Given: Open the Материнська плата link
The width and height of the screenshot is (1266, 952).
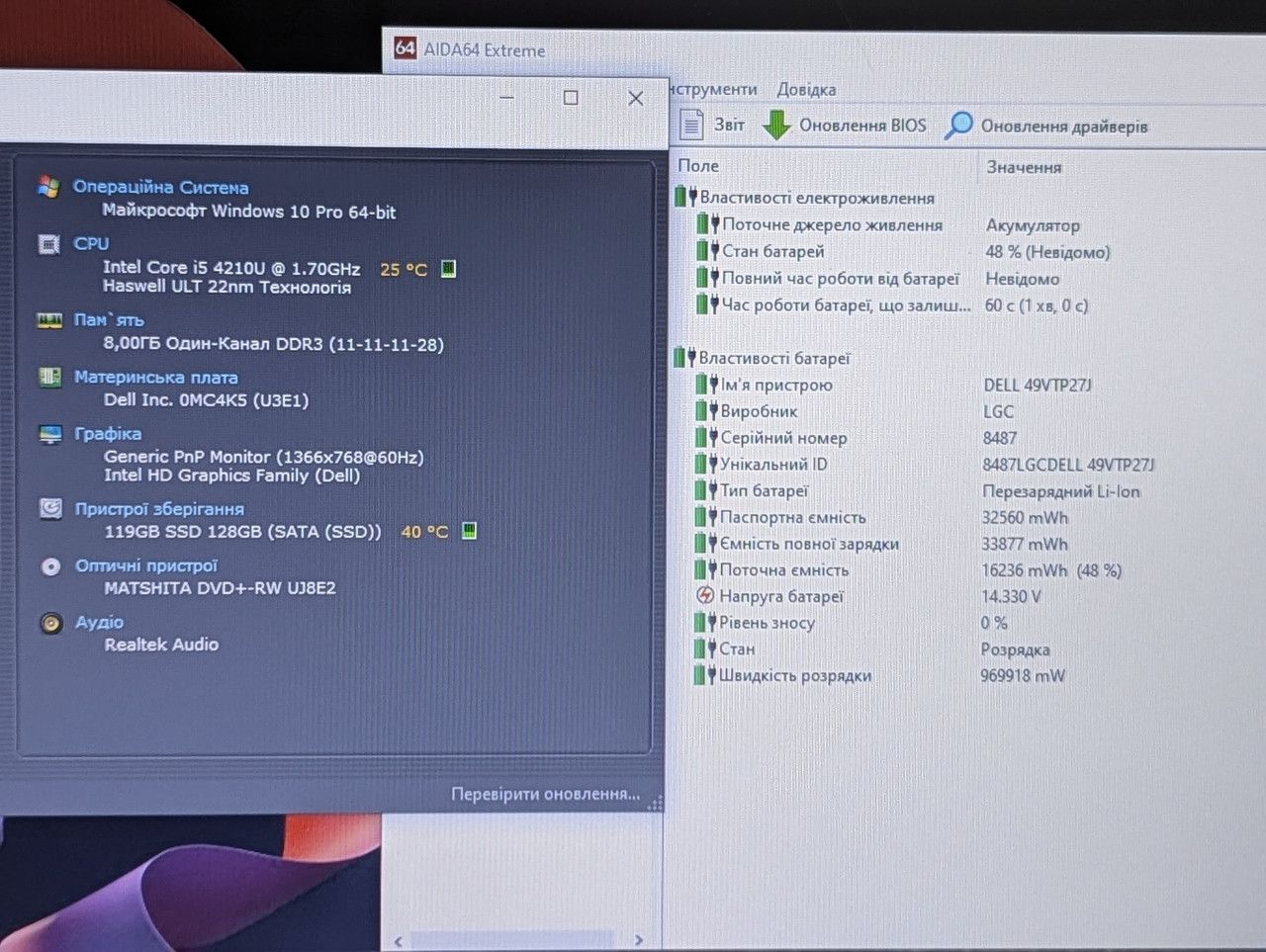Looking at the screenshot, I should pos(156,378).
